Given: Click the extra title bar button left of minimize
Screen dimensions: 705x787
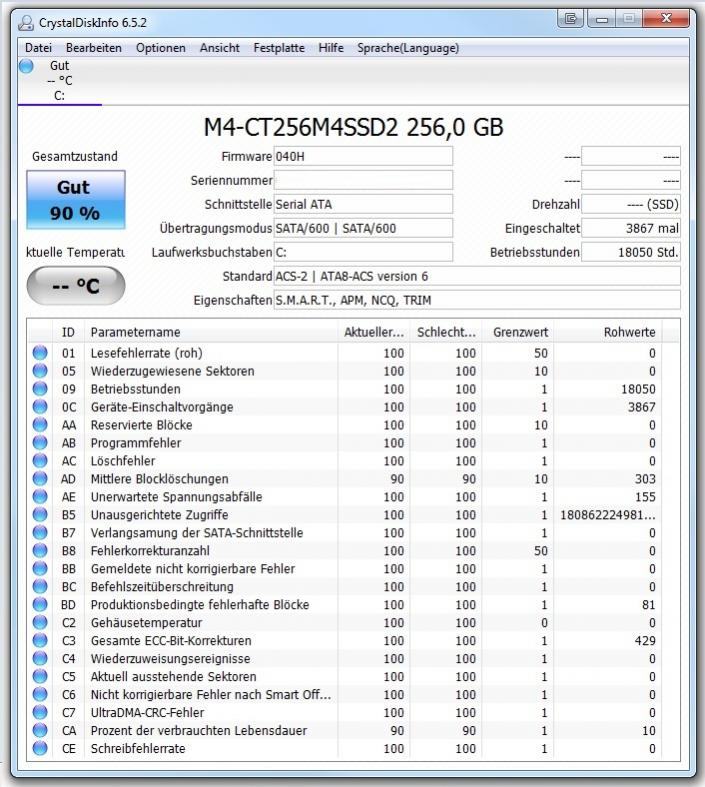Looking at the screenshot, I should (571, 19).
